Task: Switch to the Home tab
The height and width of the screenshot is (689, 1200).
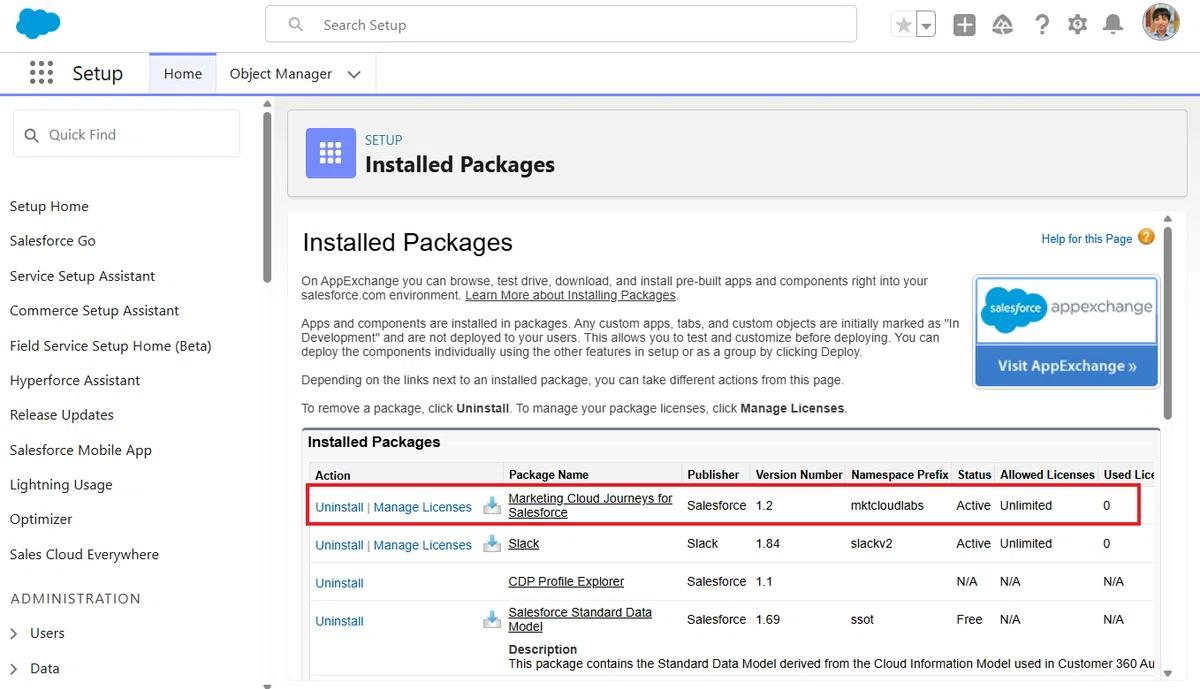Action: click(183, 74)
